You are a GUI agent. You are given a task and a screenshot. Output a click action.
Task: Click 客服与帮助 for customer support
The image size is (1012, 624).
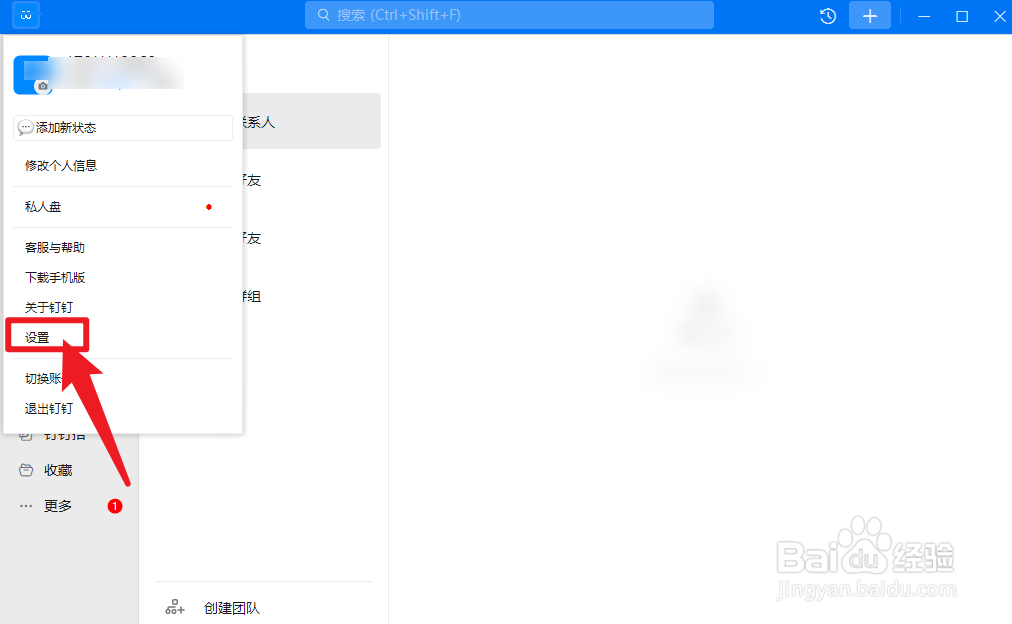56,247
